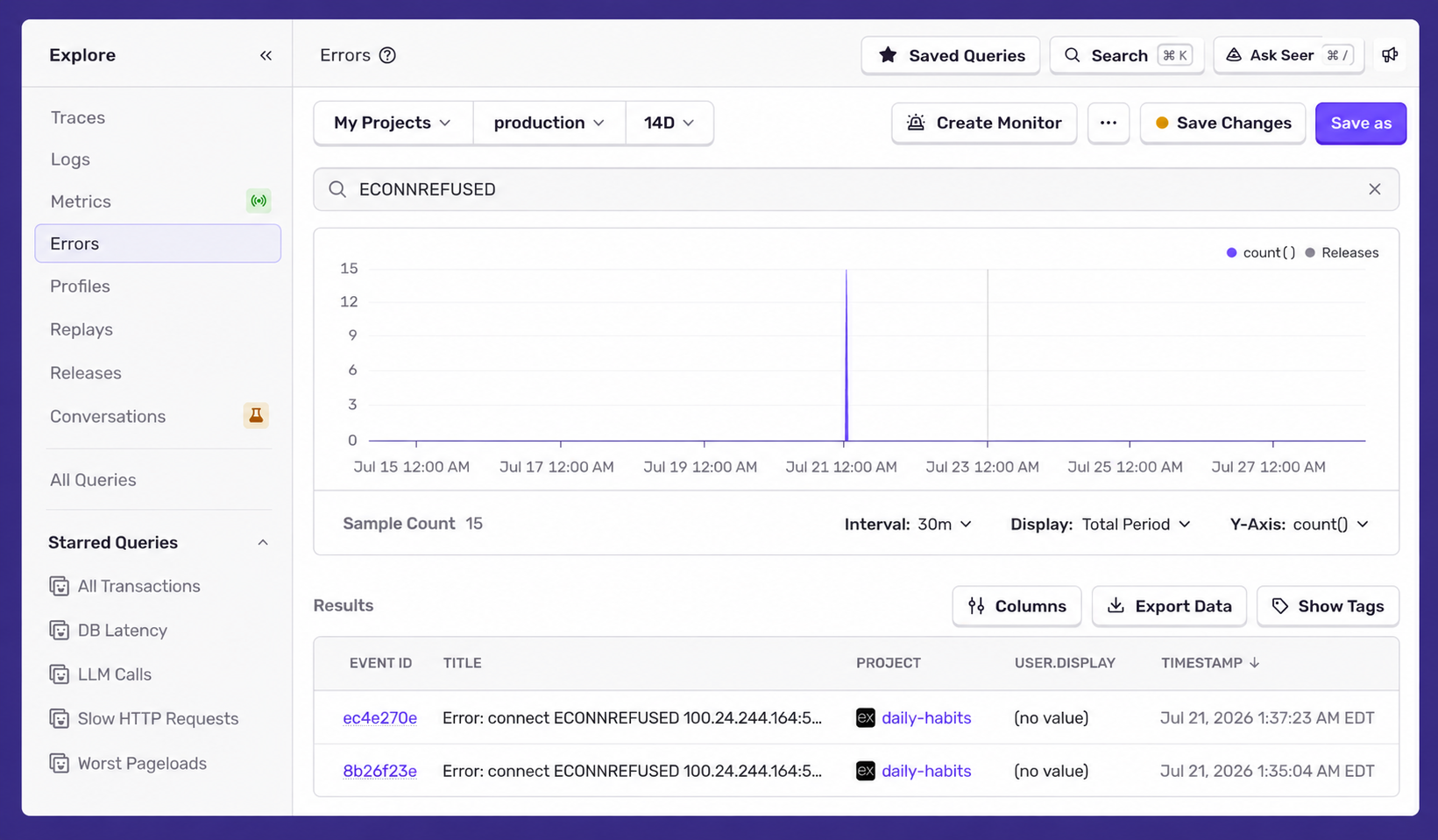1438x840 pixels.
Task: Select Errors in sidebar
Action: point(158,244)
